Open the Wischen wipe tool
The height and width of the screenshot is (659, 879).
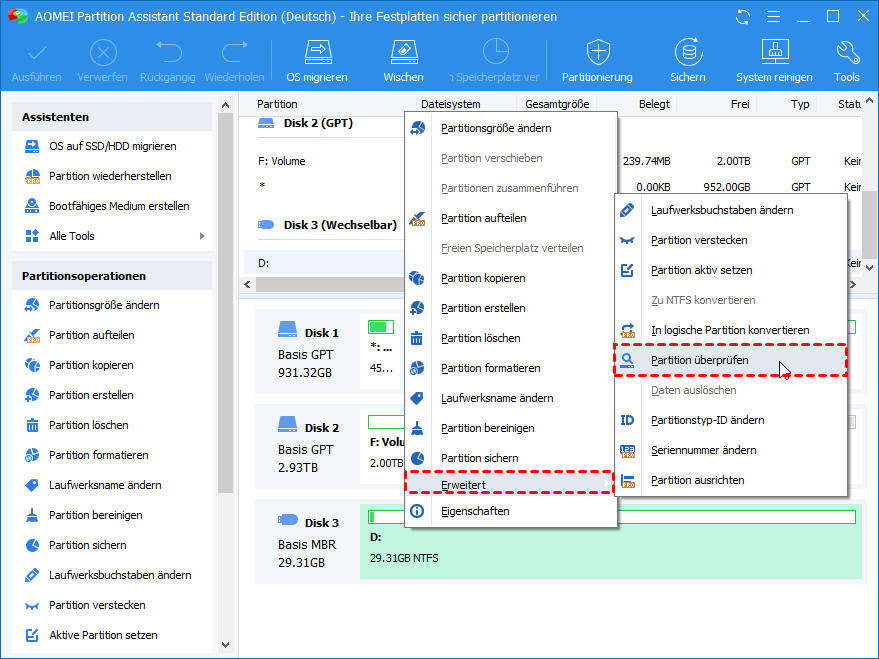[403, 61]
